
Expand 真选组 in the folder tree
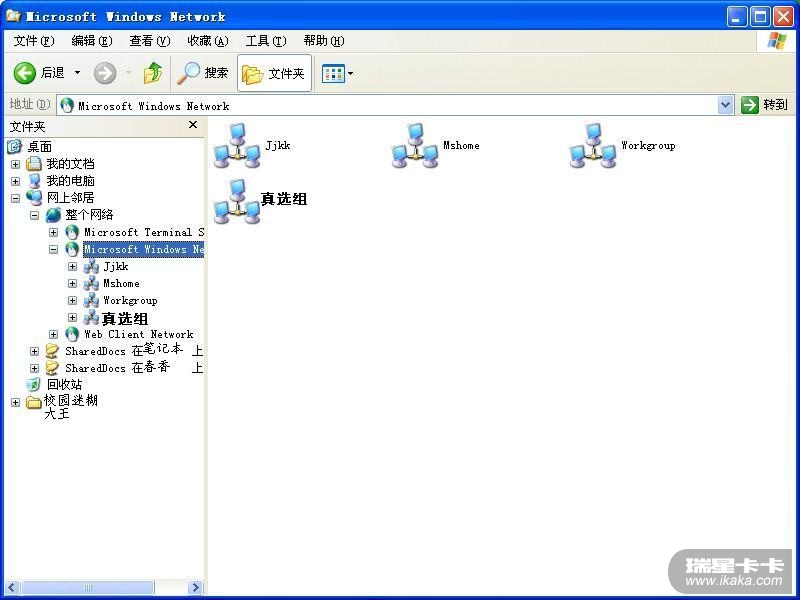pyautogui.click(x=72, y=317)
